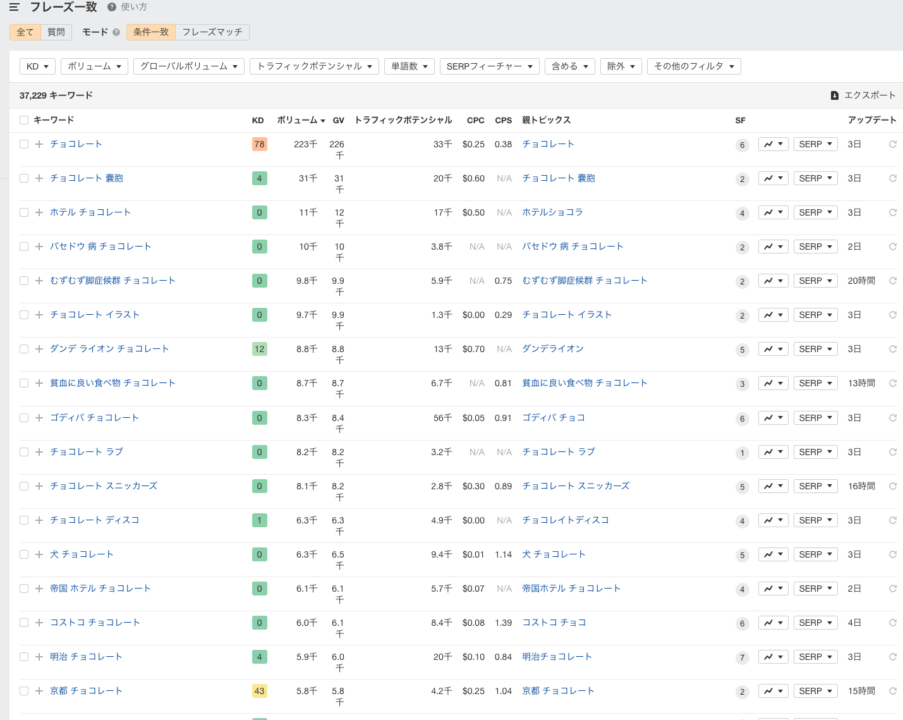Select the checkbox for チョコレート イラスト
The height and width of the screenshot is (720, 903).
[24, 315]
